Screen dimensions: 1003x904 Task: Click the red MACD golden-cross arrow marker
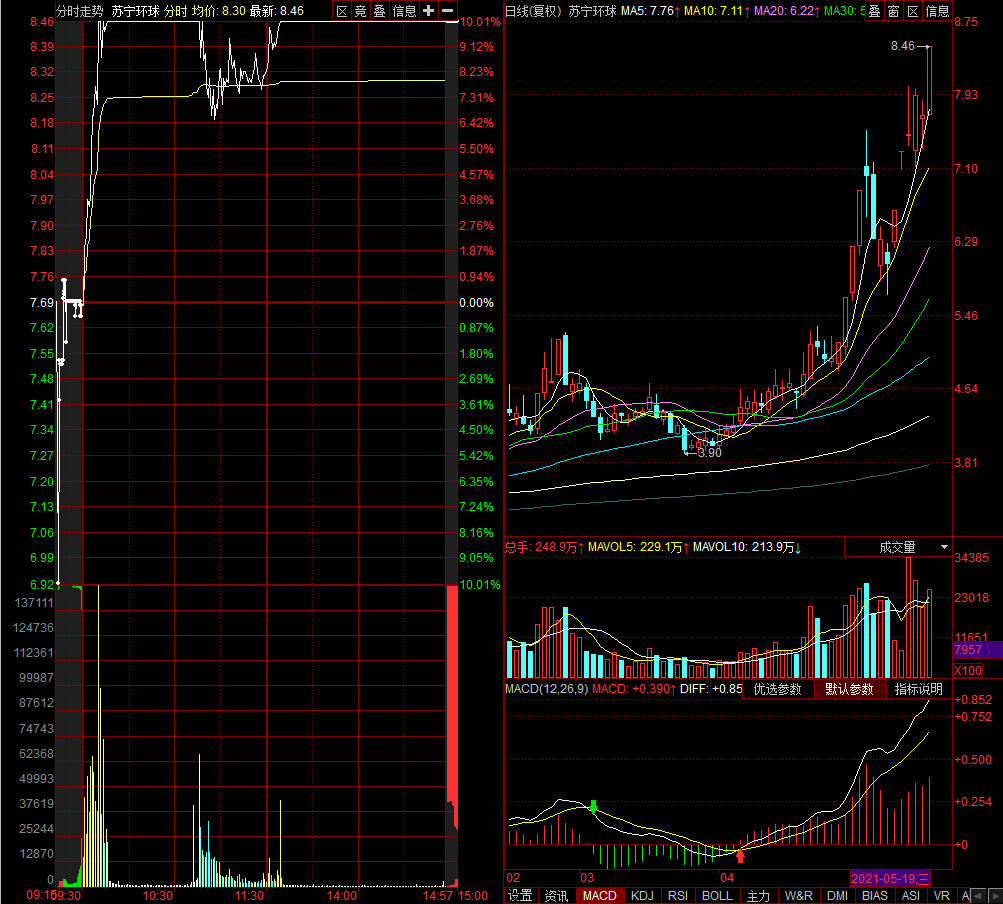click(x=741, y=855)
